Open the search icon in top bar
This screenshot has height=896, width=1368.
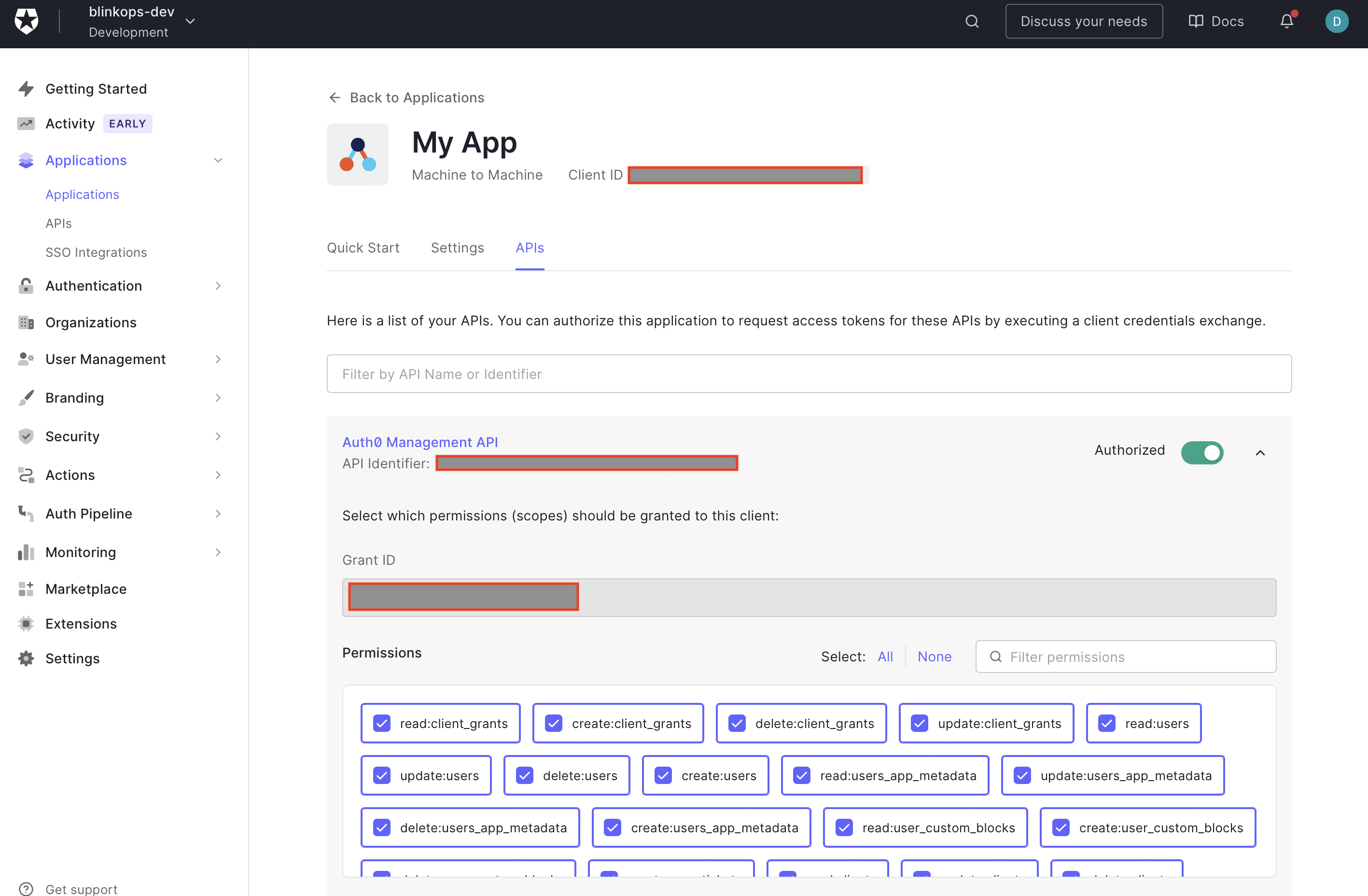click(971, 21)
